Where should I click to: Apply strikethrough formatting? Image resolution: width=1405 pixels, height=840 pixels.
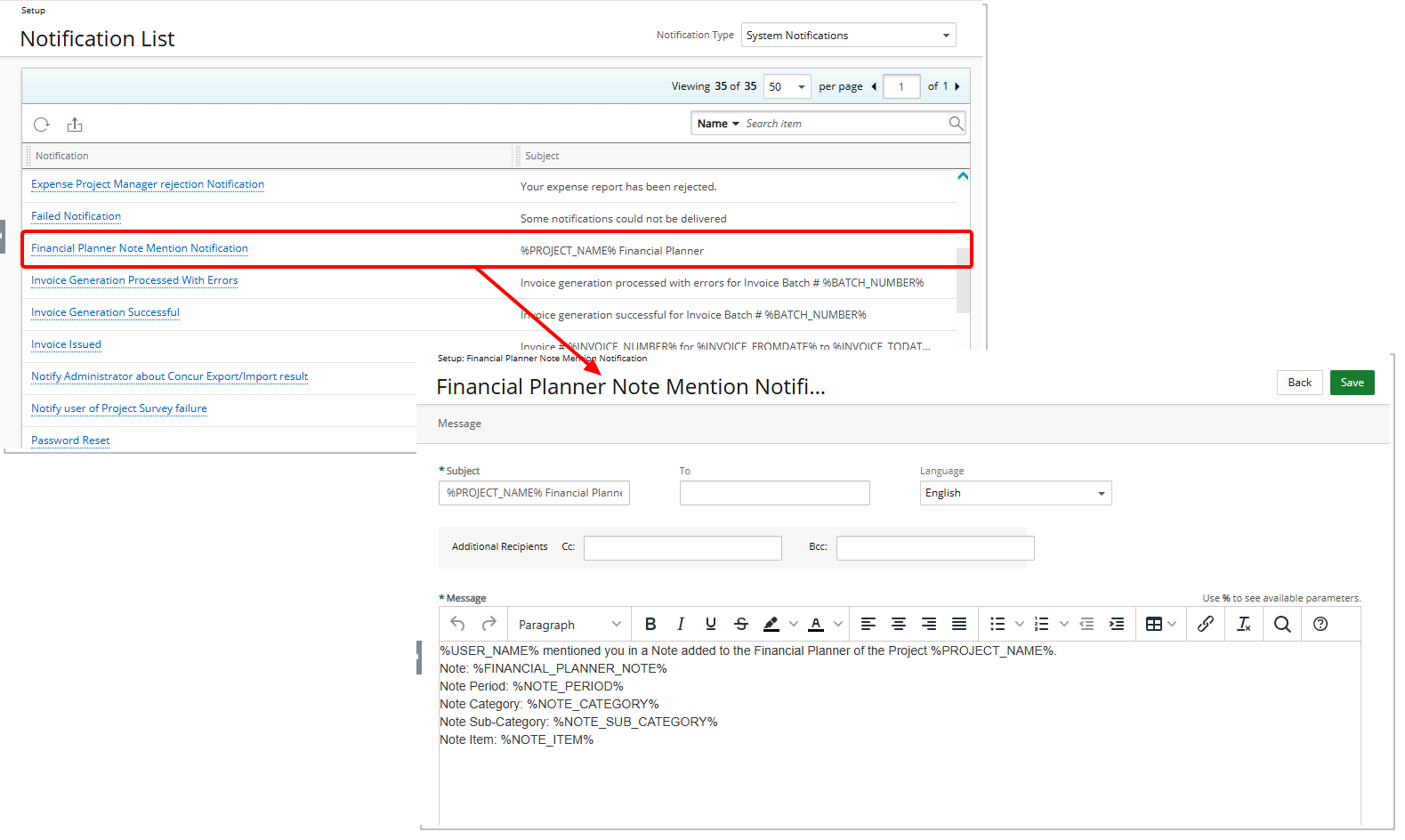[x=741, y=624]
